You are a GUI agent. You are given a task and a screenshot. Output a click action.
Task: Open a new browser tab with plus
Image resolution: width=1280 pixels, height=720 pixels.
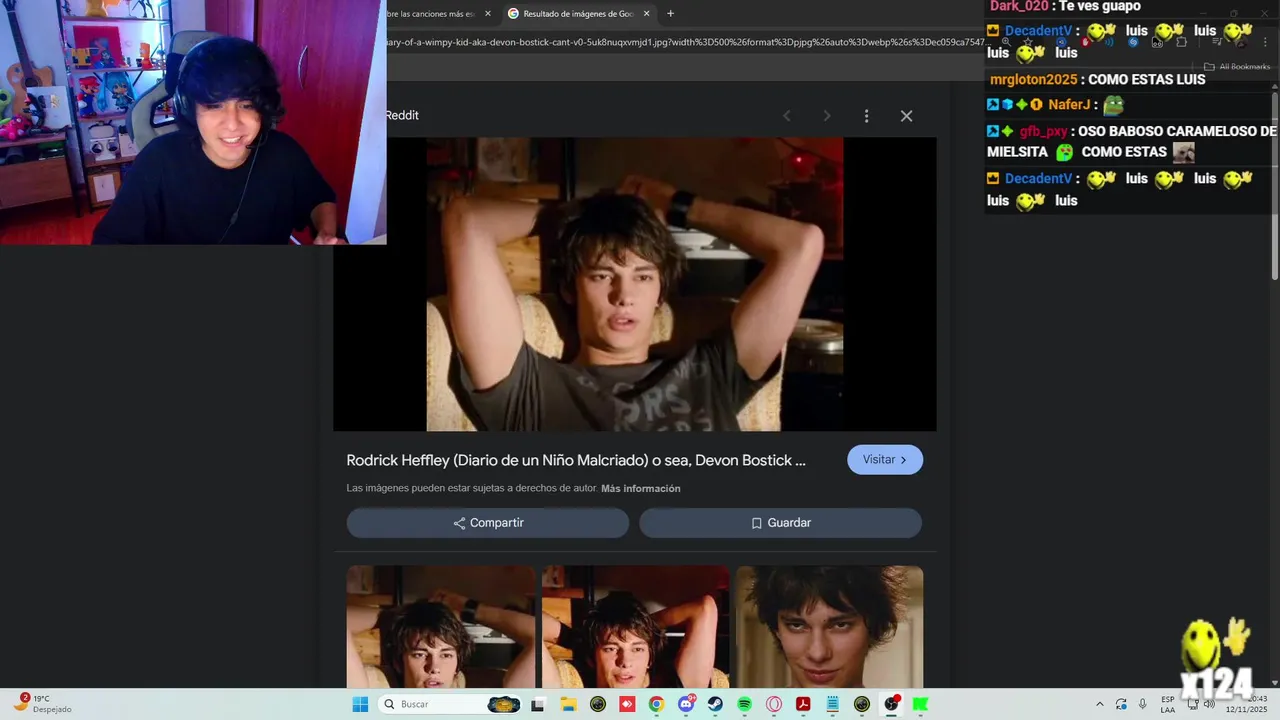click(670, 14)
